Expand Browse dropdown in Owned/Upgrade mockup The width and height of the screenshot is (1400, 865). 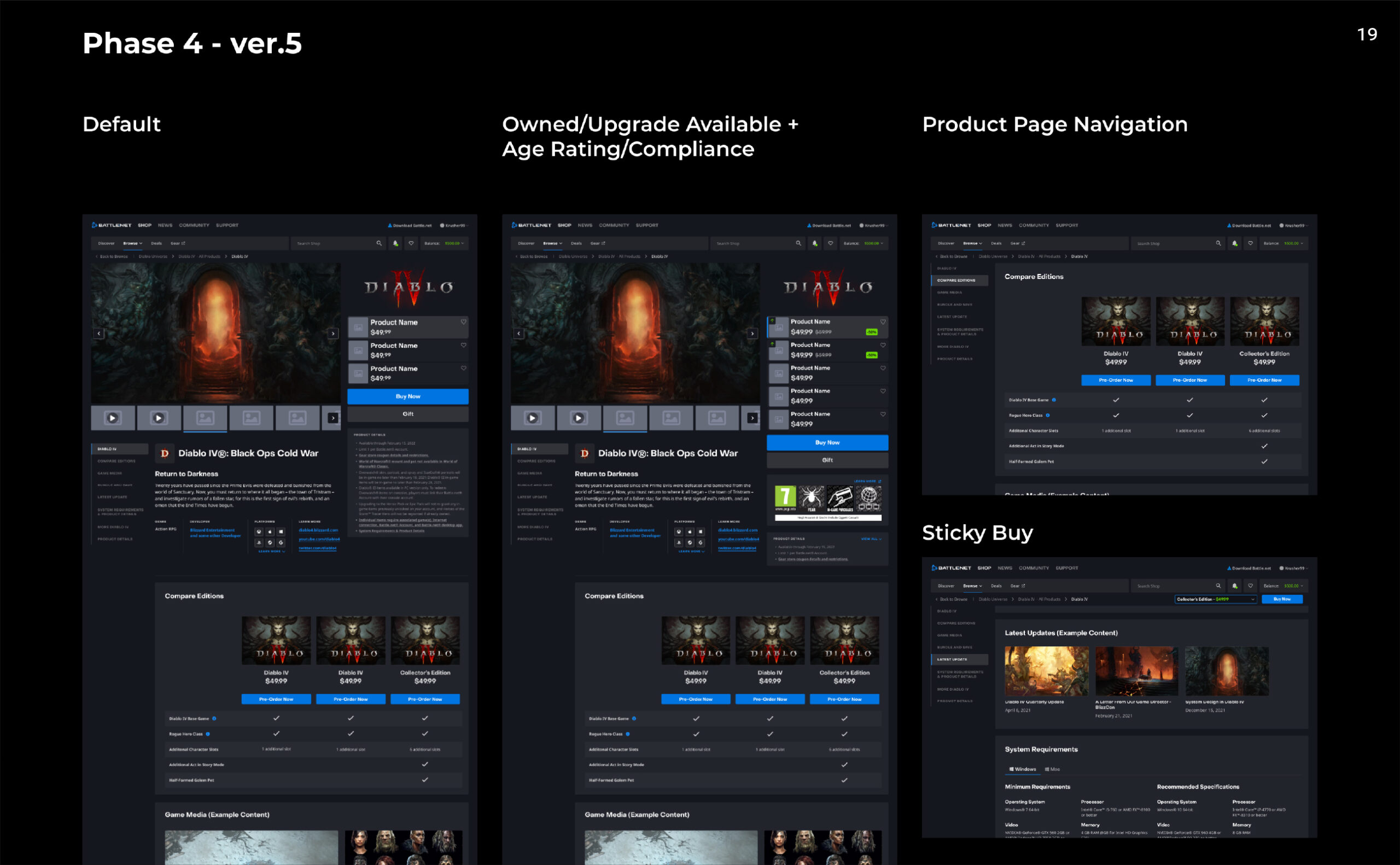pyautogui.click(x=553, y=243)
